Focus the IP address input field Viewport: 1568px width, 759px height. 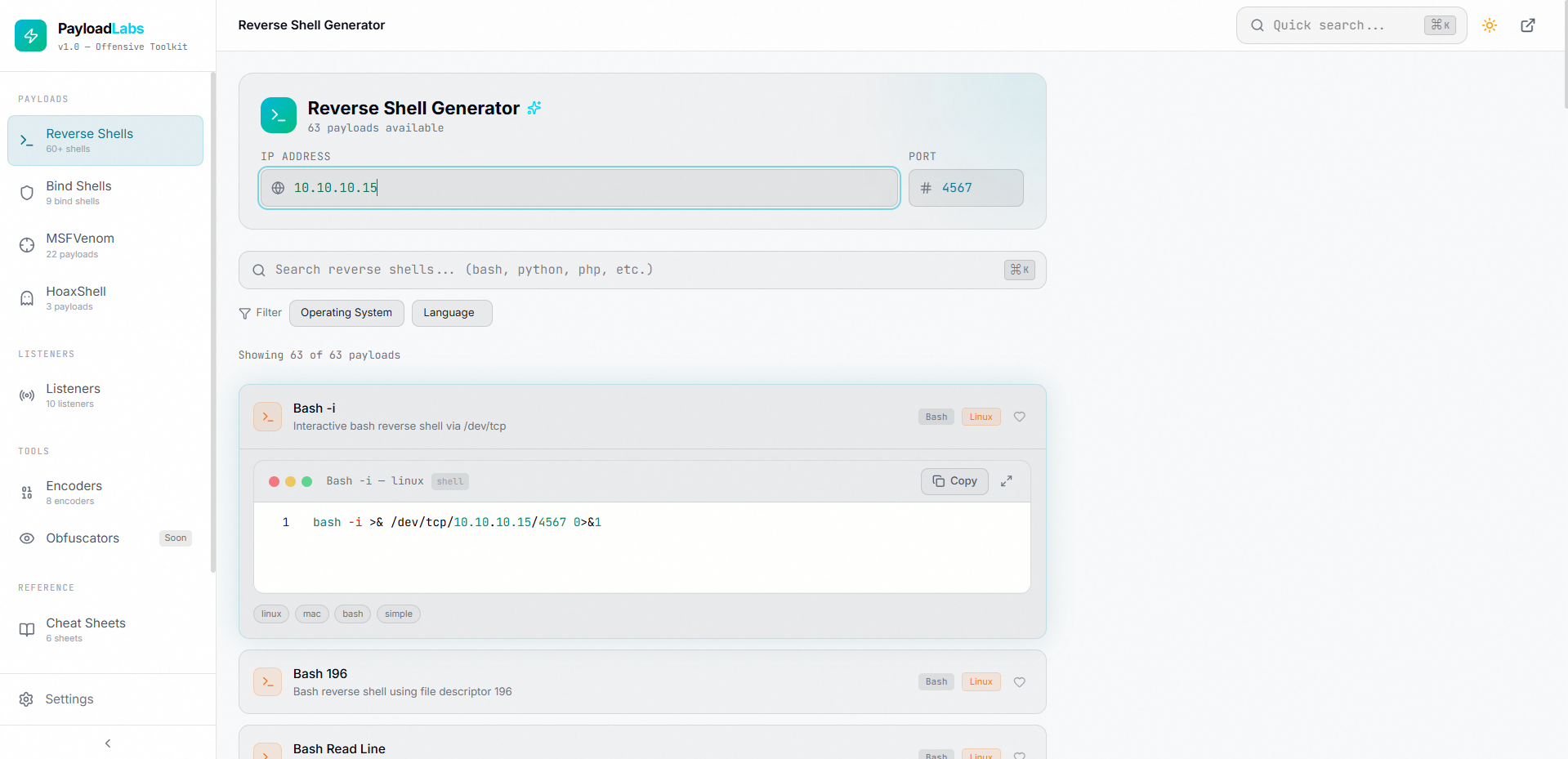[579, 188]
